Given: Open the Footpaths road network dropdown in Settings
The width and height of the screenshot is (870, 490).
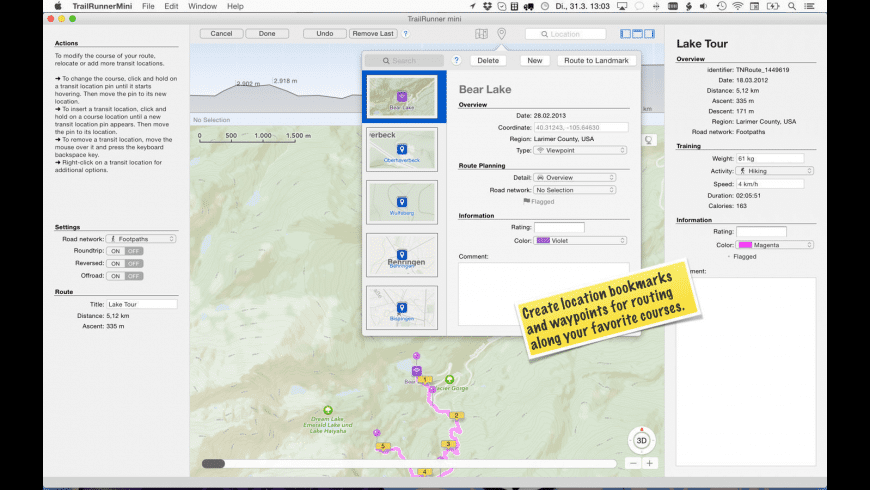Looking at the screenshot, I should 141,239.
